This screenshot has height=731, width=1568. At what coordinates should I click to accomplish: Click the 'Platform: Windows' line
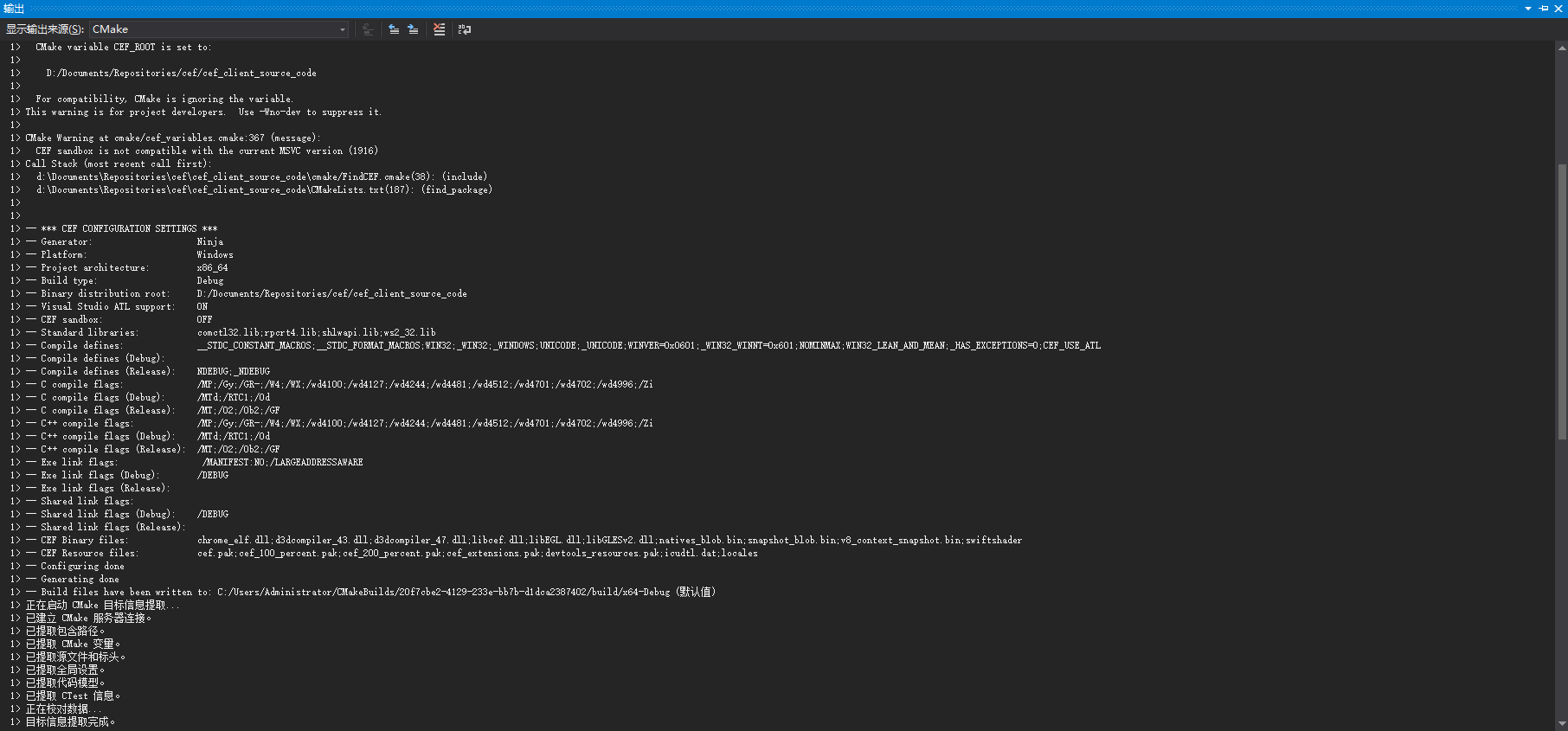[130, 255]
